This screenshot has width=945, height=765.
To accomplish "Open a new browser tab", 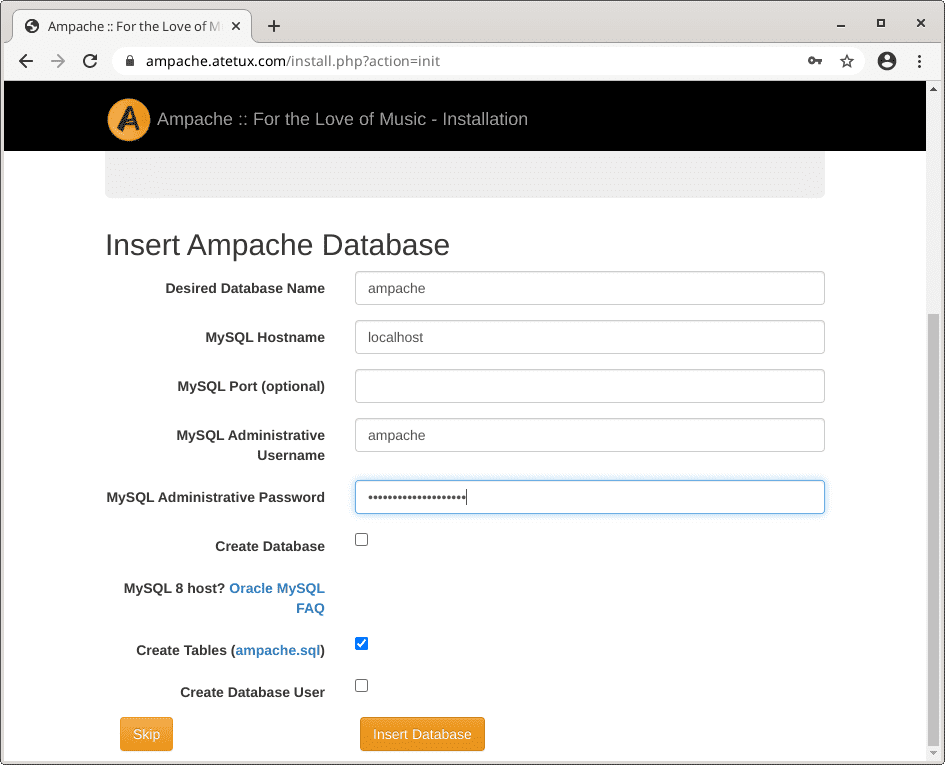I will [x=274, y=26].
